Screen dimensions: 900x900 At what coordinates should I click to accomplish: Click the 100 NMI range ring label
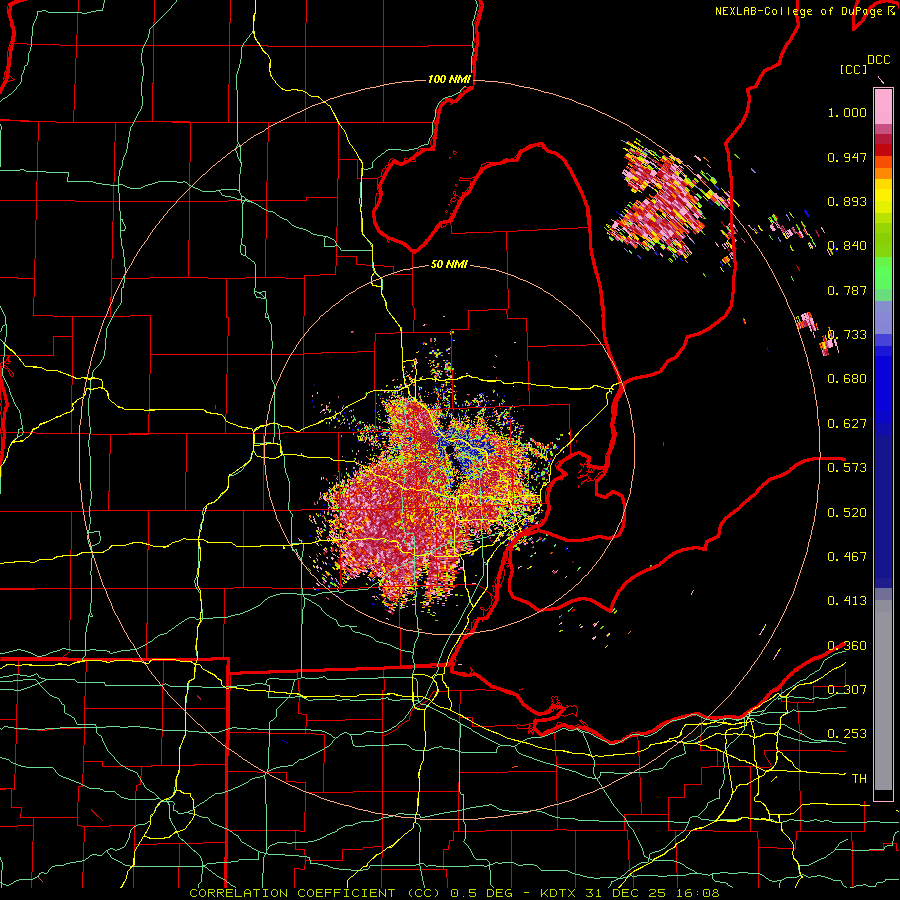(x=449, y=79)
